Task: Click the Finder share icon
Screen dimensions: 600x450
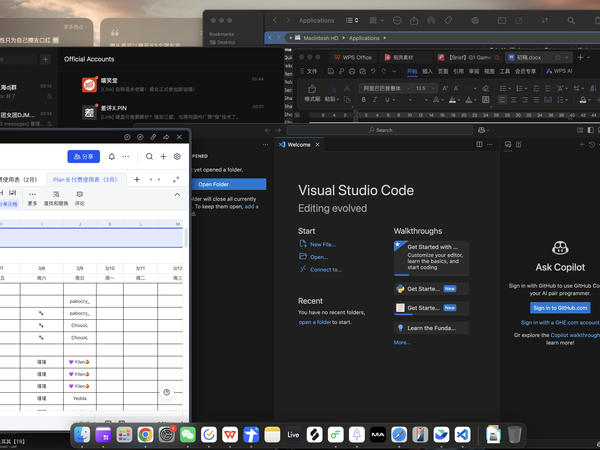Action: 414,20
